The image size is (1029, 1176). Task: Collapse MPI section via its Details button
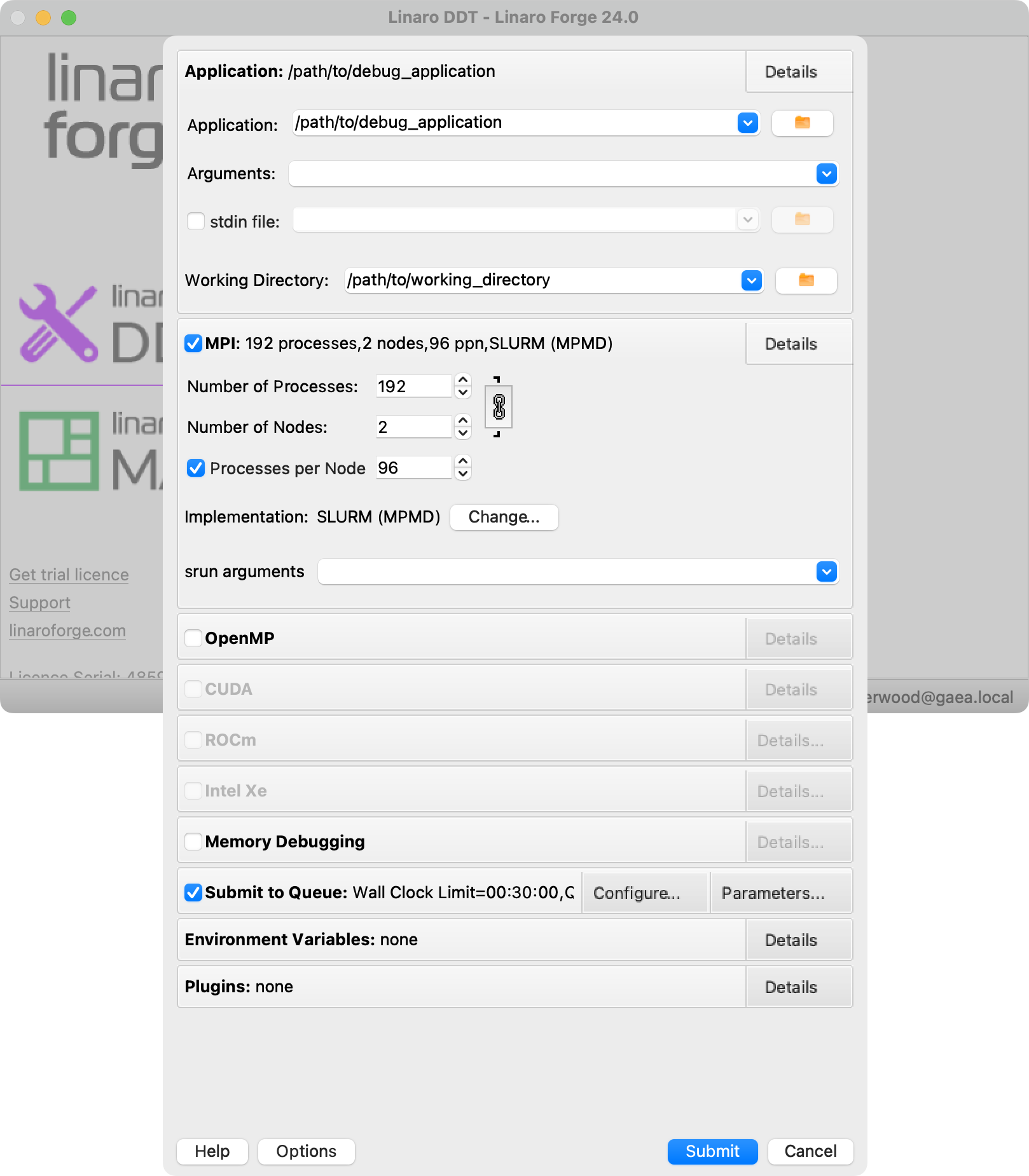(798, 344)
